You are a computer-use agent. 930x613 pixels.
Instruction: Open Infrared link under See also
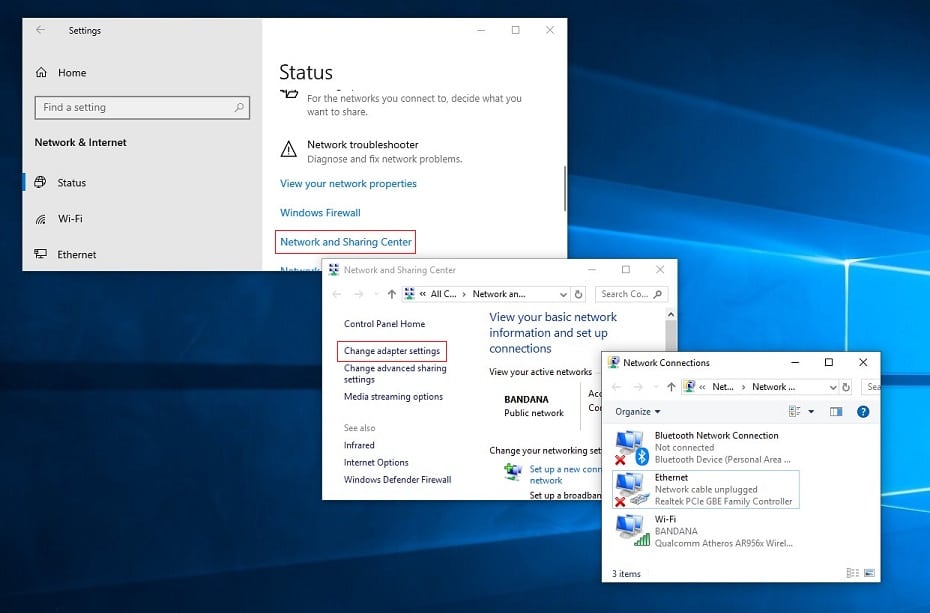click(x=359, y=445)
